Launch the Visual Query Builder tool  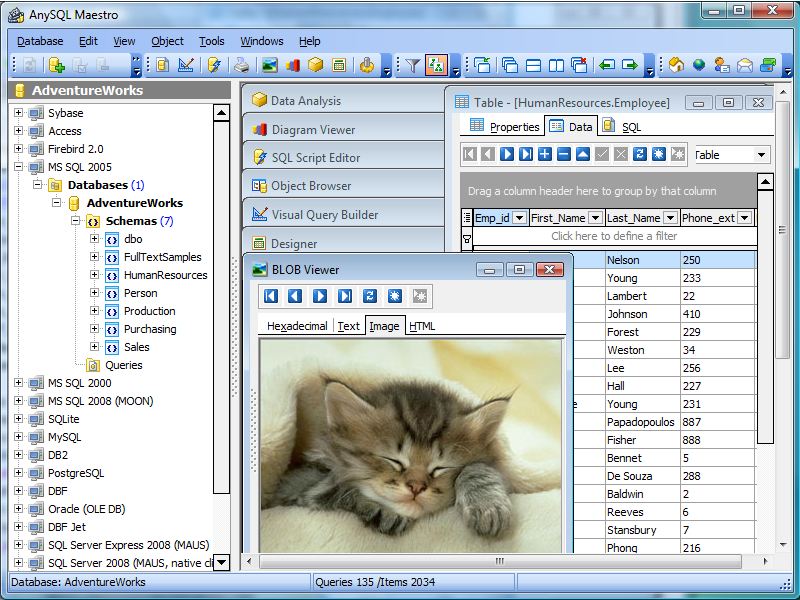pos(324,214)
